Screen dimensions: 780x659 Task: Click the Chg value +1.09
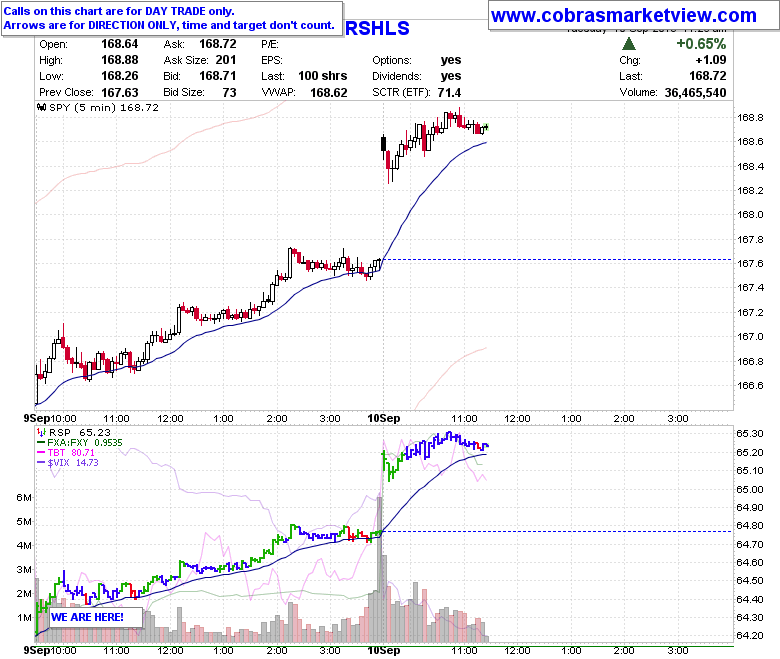710,60
